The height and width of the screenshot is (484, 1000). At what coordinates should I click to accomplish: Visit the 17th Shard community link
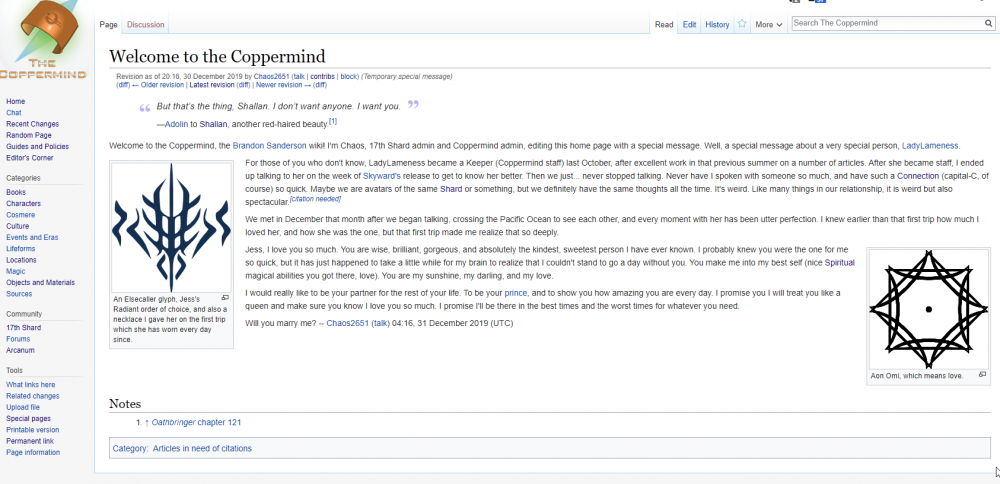[x=24, y=328]
